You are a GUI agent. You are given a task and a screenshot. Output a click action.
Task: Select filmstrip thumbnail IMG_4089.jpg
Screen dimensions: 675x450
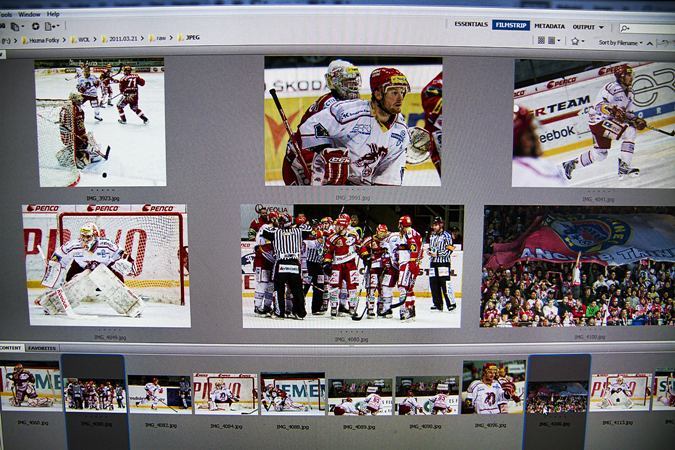[x=360, y=396]
